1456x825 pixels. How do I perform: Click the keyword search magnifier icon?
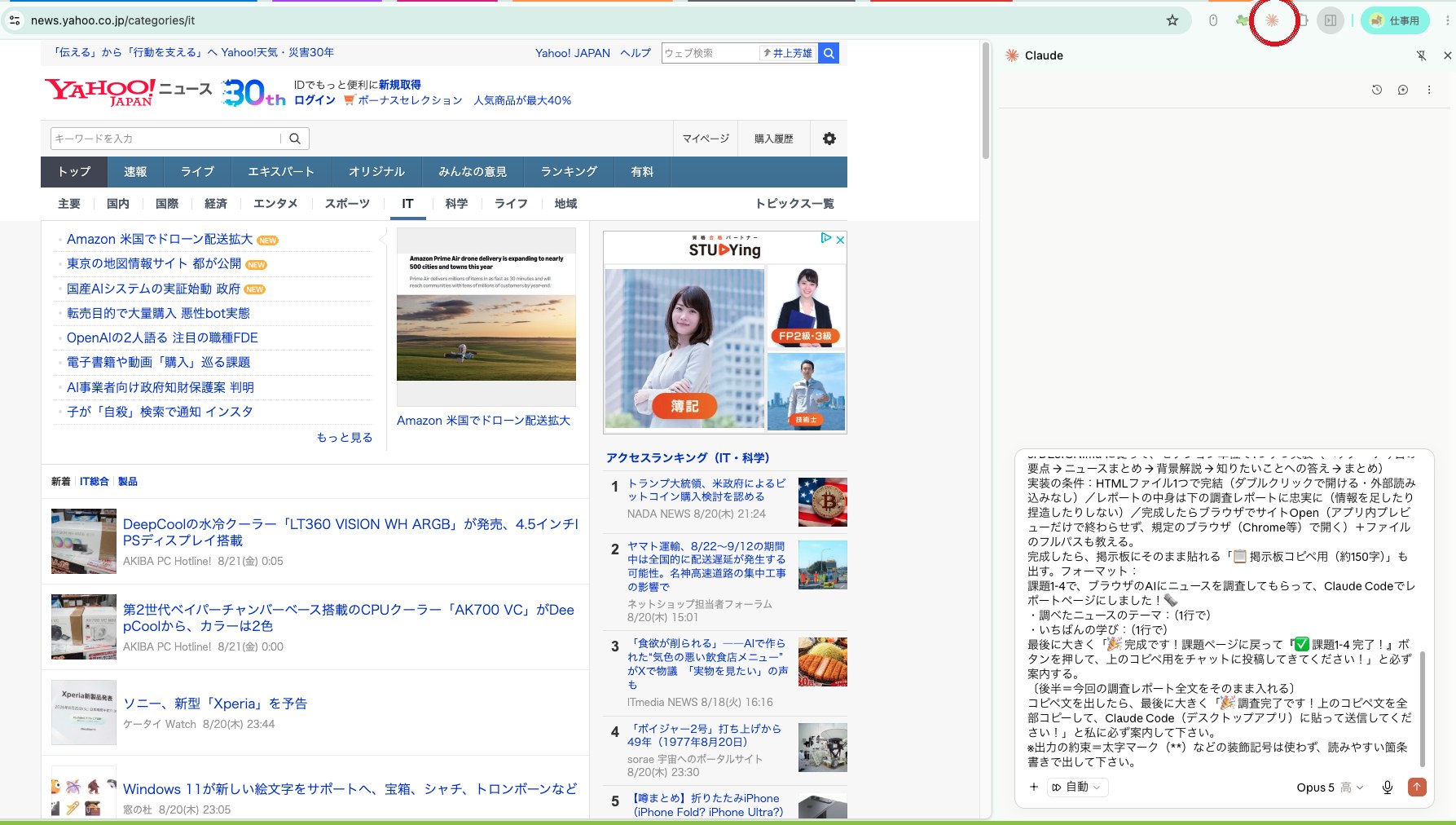pos(295,139)
